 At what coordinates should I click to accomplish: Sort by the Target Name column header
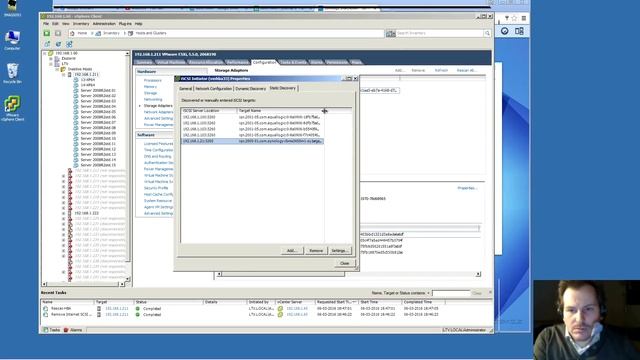coord(280,111)
